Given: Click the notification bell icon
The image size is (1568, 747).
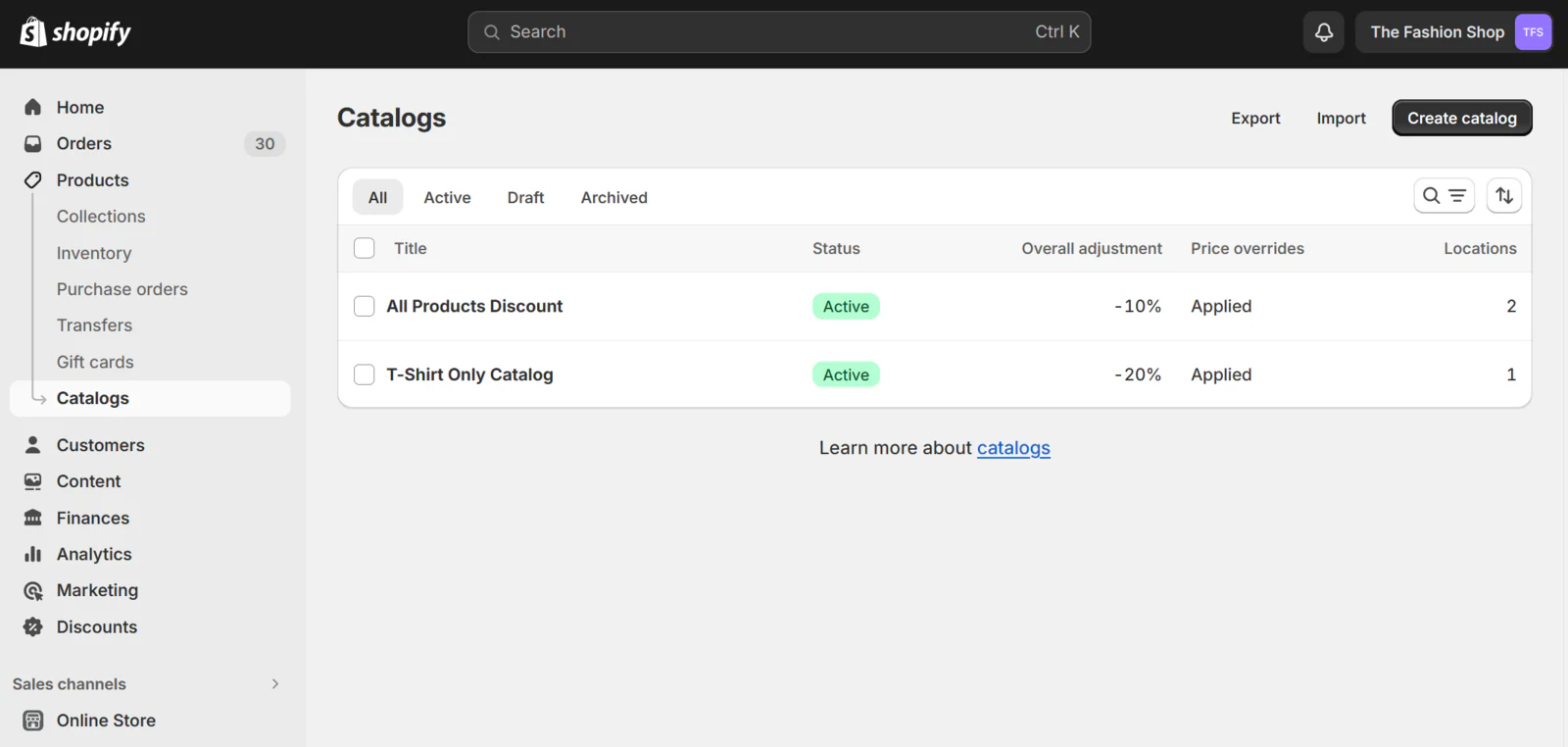Looking at the screenshot, I should pyautogui.click(x=1323, y=32).
